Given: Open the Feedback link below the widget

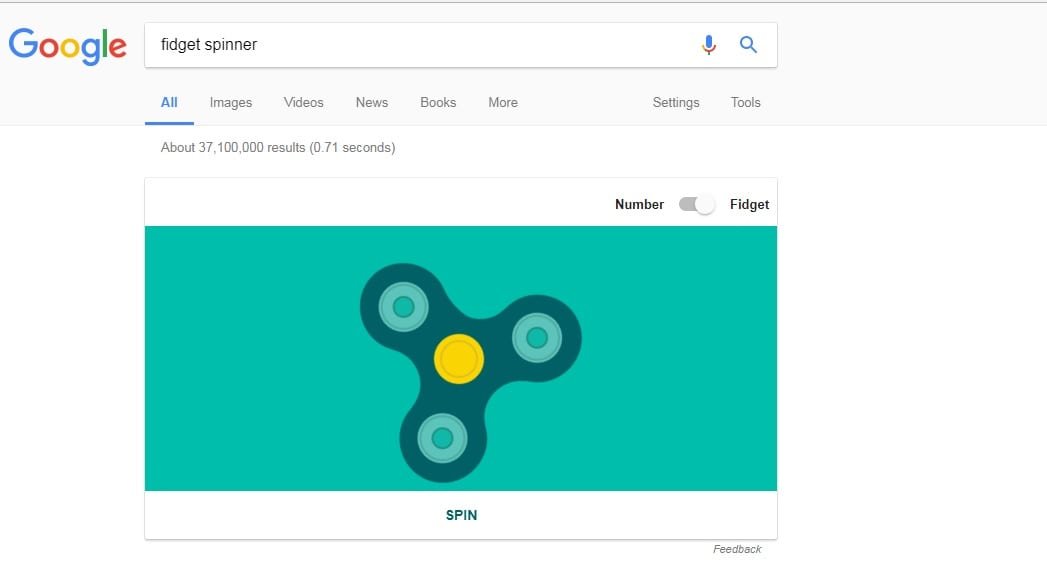Looking at the screenshot, I should tap(737, 549).
